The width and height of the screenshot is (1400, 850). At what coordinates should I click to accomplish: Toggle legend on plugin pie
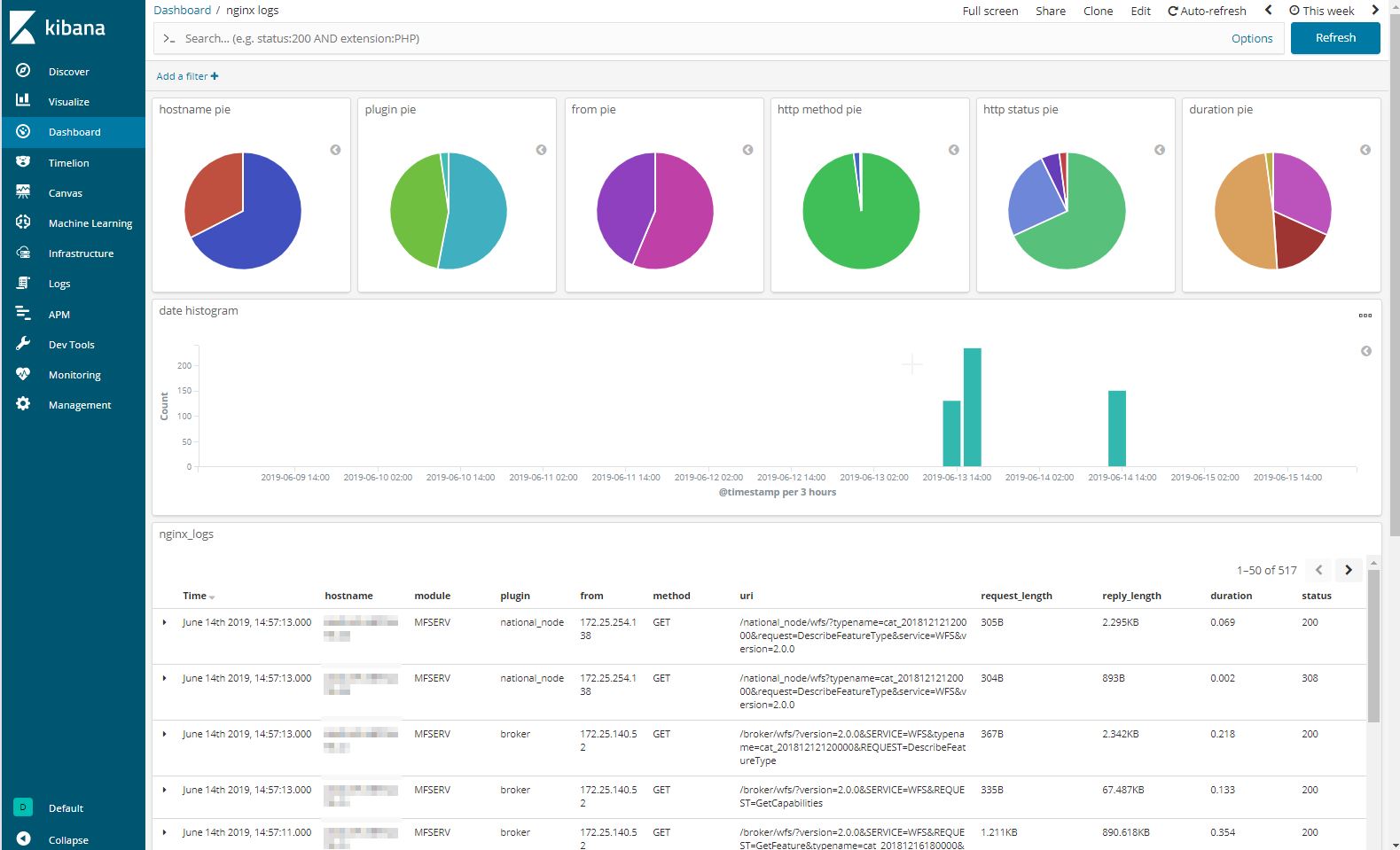[541, 150]
